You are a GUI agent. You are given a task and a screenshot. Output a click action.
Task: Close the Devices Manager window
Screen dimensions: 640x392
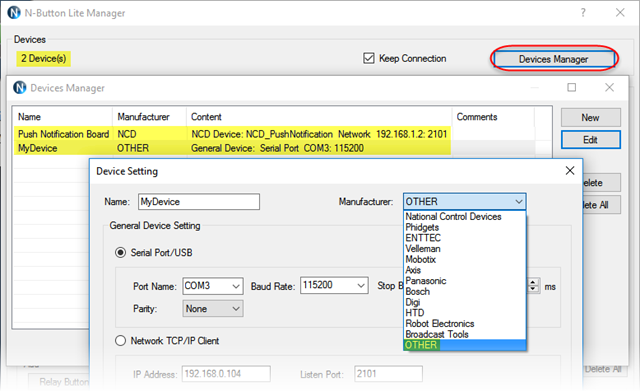coord(609,87)
